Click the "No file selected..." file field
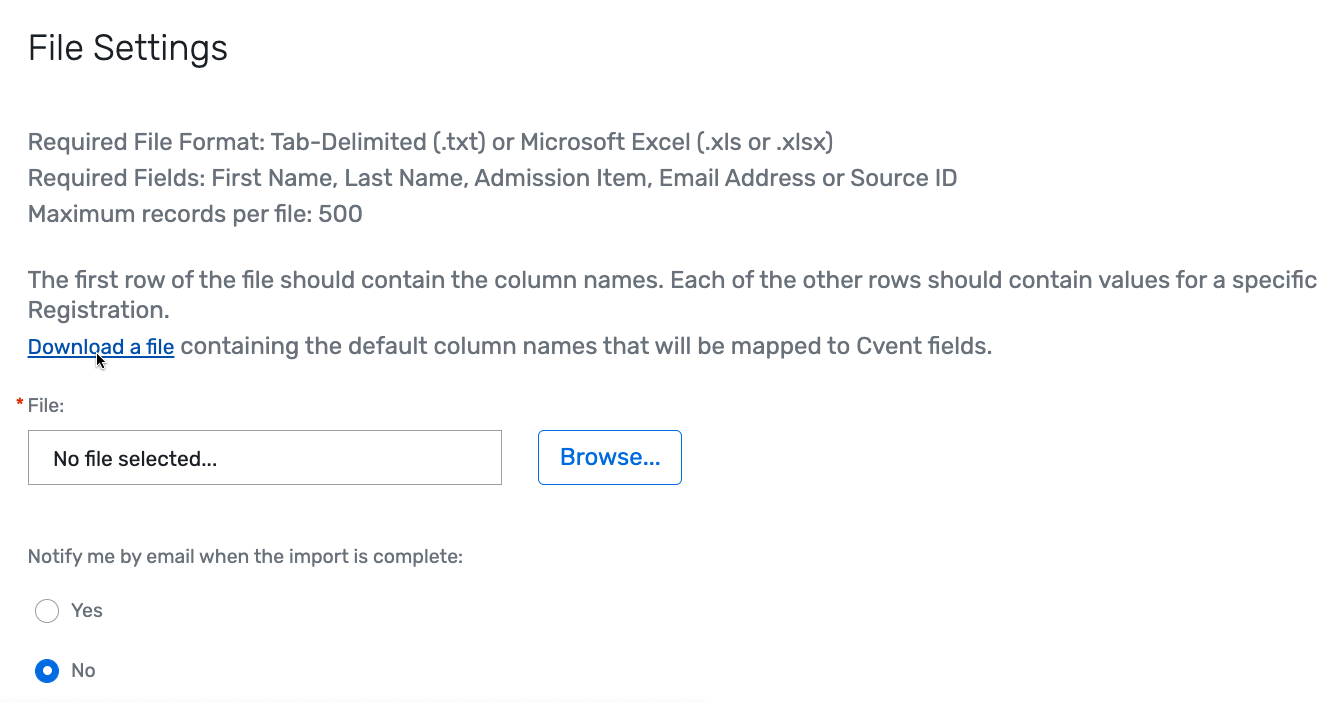 pos(265,458)
